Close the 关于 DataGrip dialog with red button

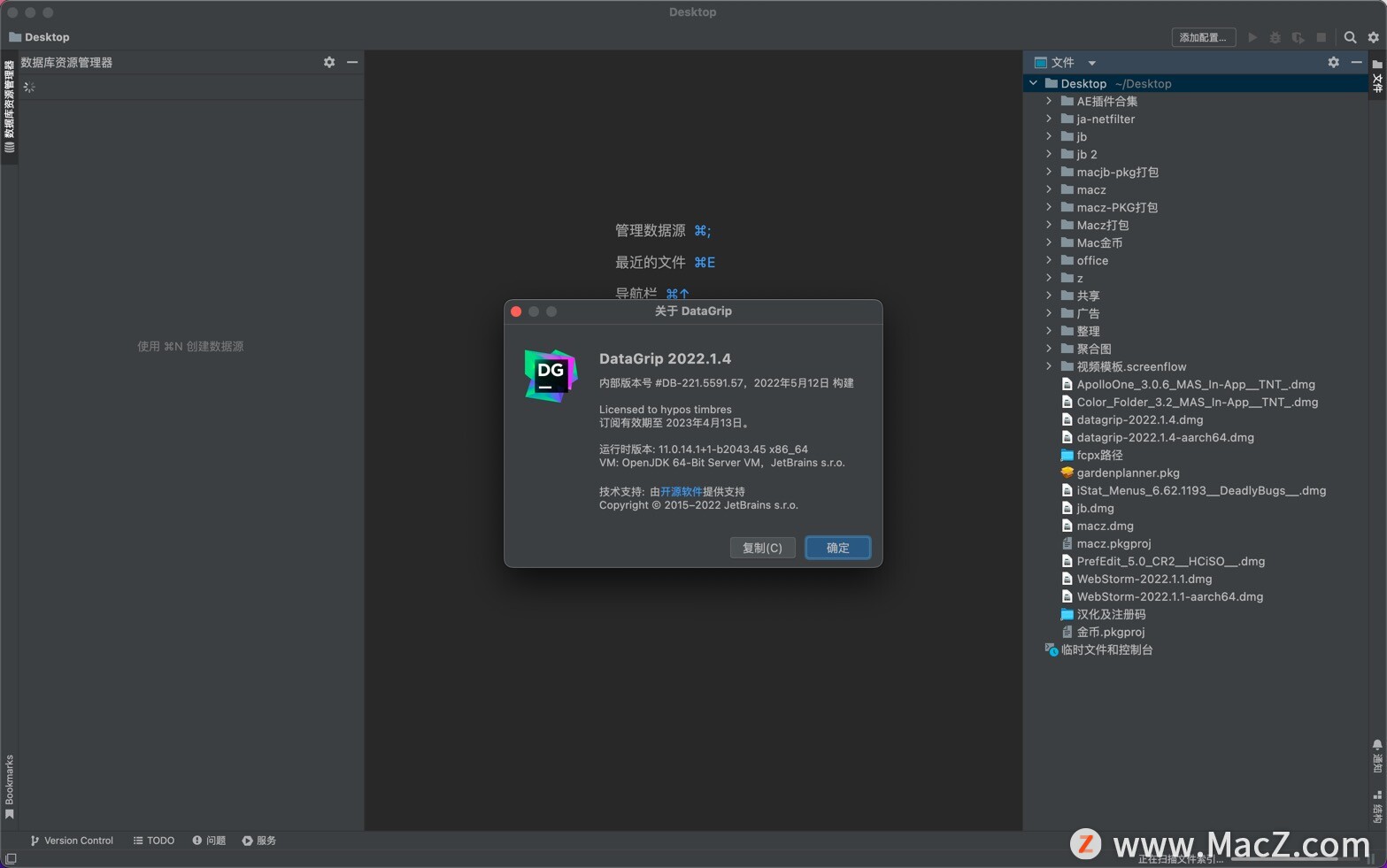click(516, 311)
